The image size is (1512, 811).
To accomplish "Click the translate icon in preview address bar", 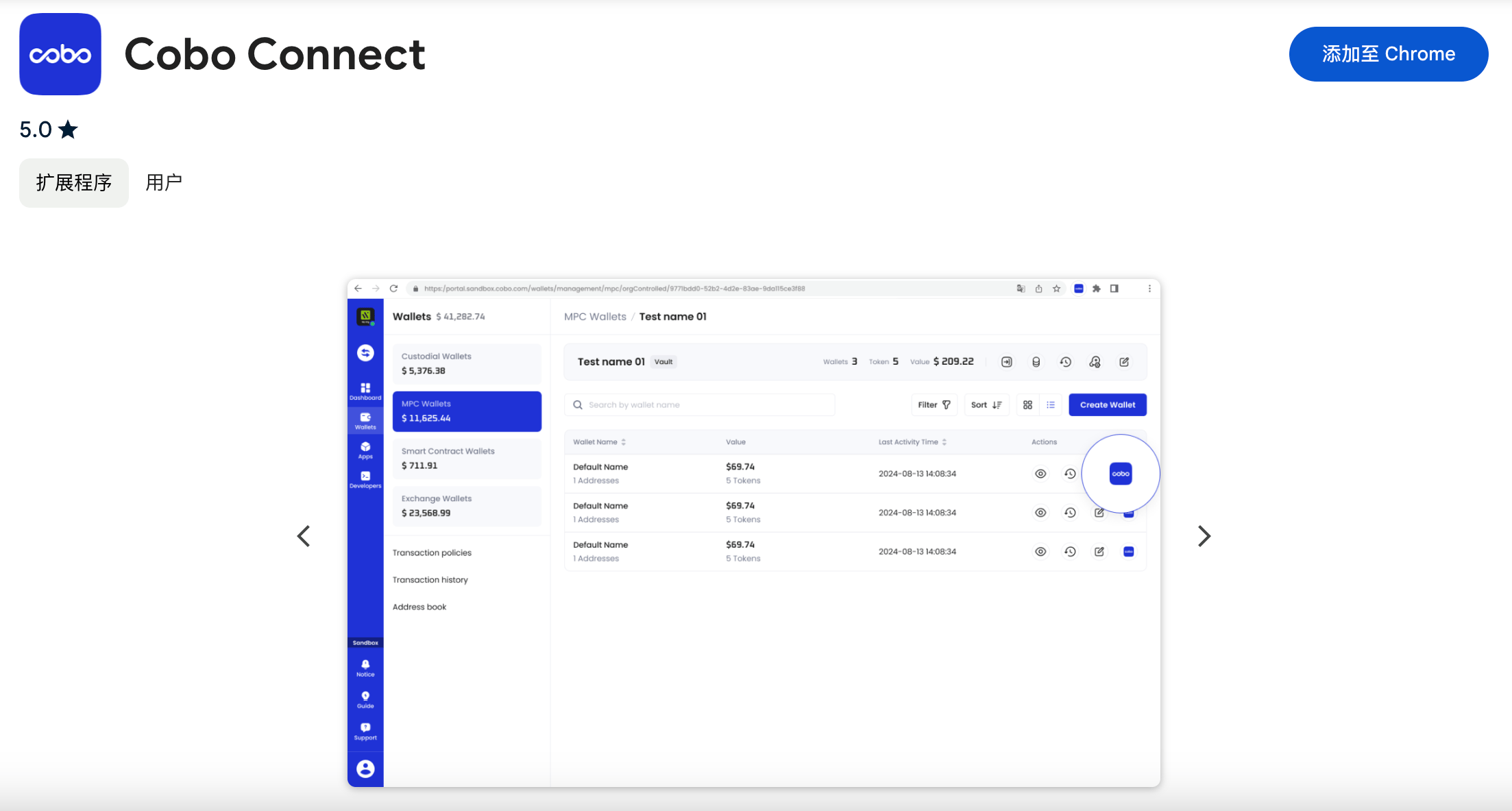I will 1021,289.
